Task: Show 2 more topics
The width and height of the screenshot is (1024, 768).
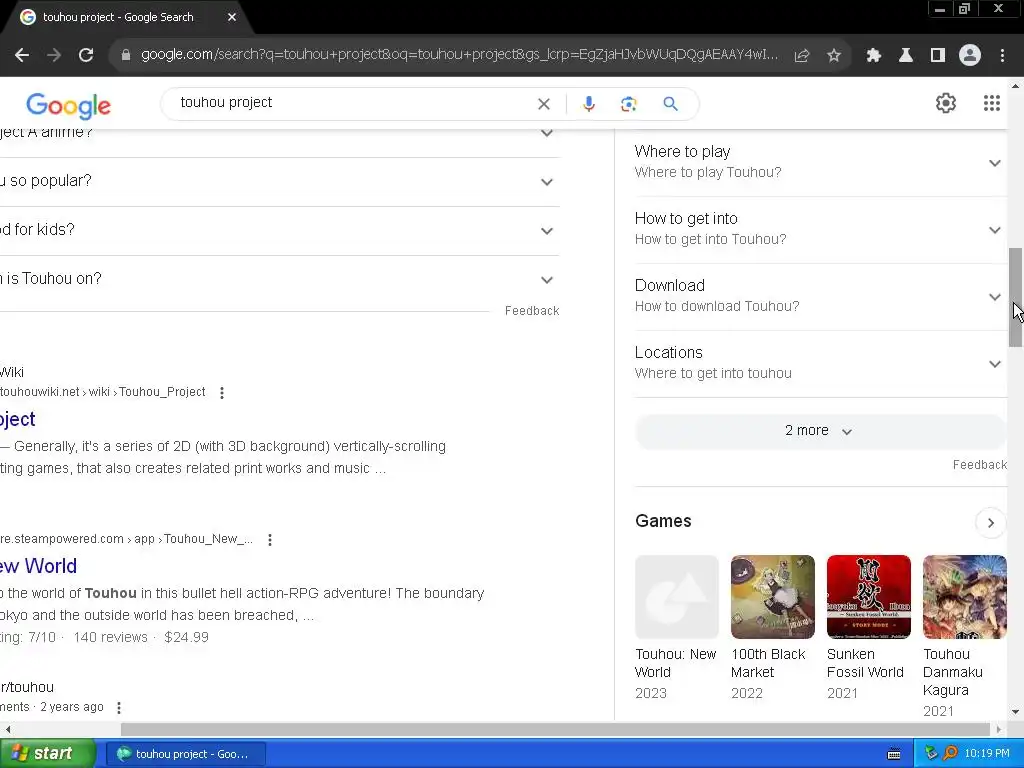Action: click(820, 431)
